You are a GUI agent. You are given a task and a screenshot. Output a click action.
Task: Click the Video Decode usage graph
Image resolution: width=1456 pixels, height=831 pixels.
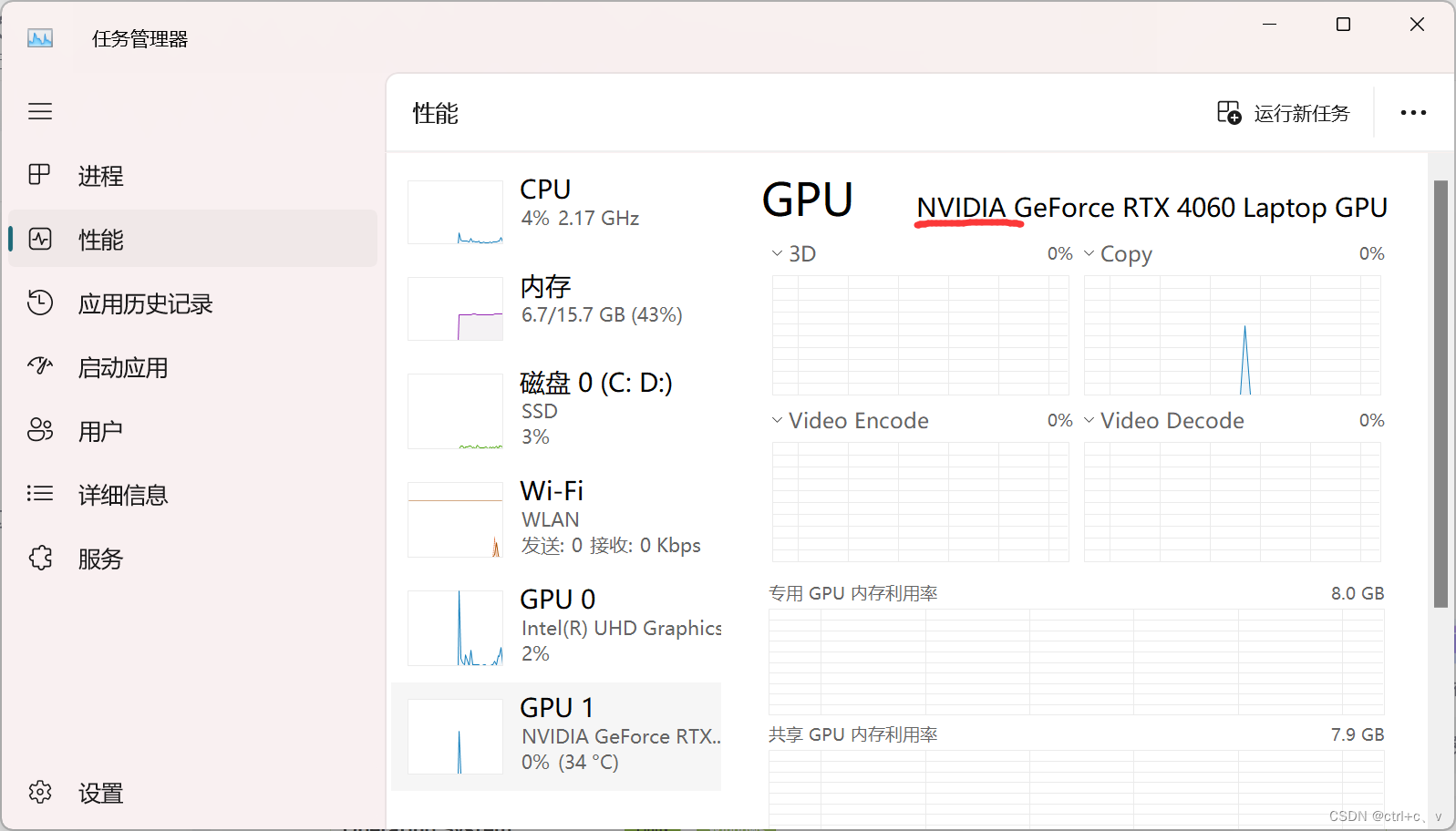(1233, 502)
